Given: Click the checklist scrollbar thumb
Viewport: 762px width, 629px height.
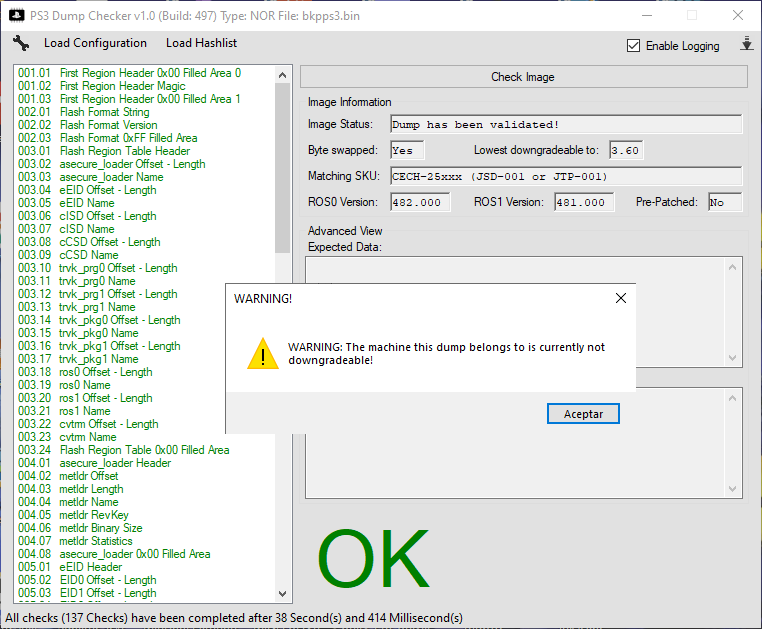Looking at the screenshot, I should click(x=282, y=168).
